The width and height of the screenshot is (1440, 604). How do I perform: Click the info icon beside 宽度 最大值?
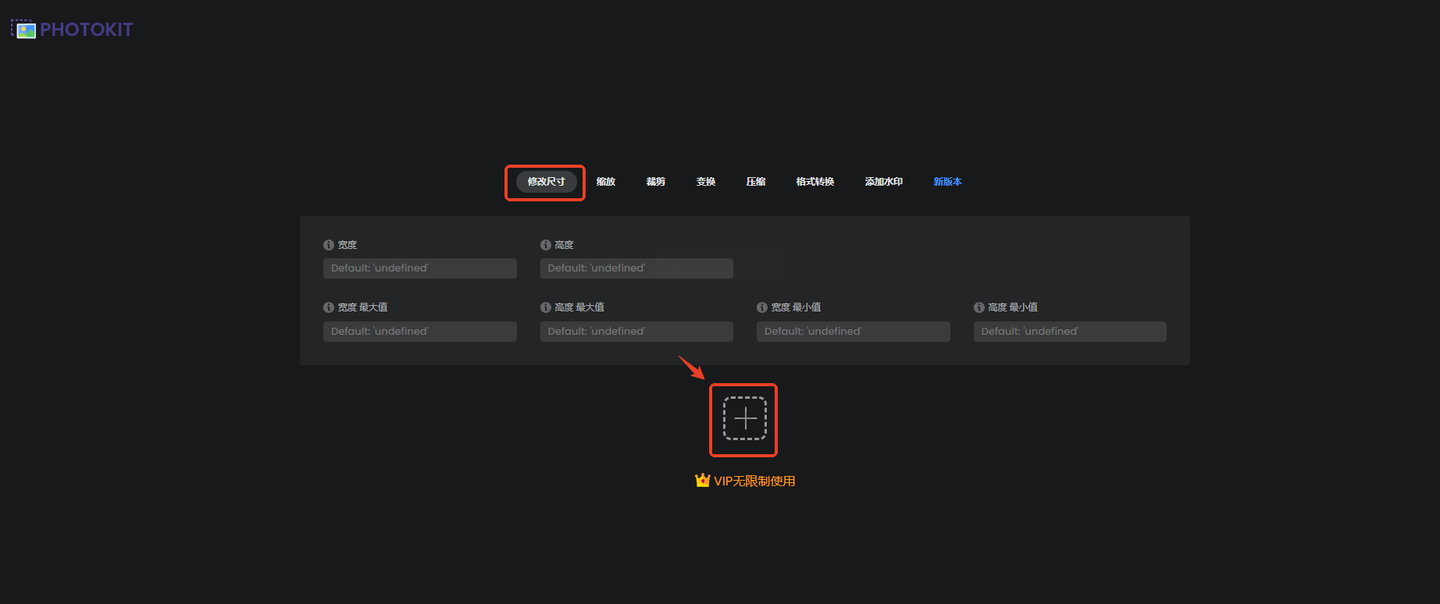329,308
